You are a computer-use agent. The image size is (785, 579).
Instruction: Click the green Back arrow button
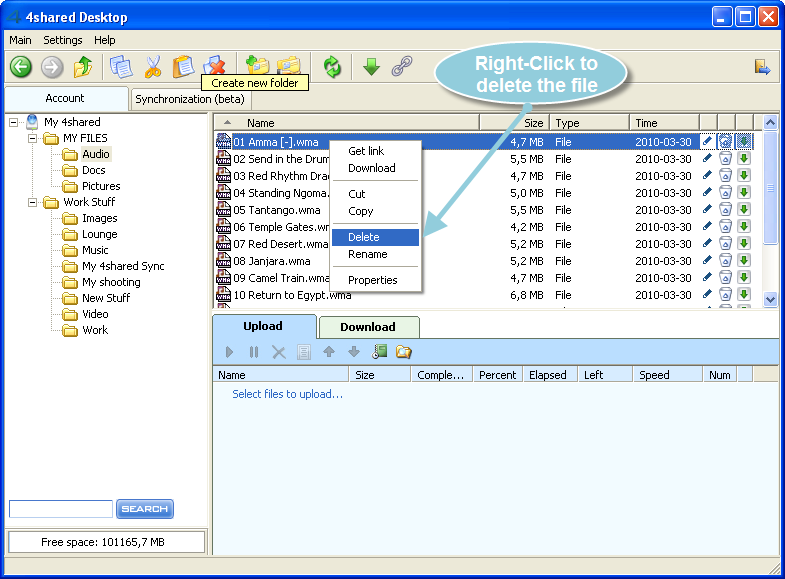click(21, 67)
